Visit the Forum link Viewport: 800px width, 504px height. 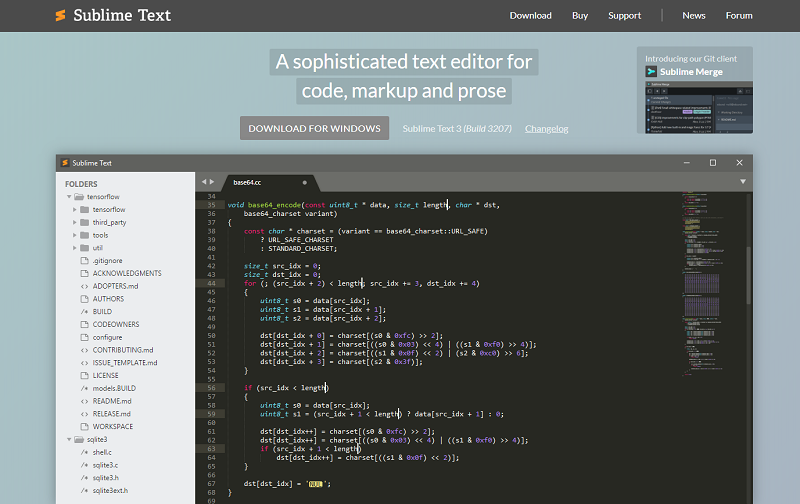[739, 16]
